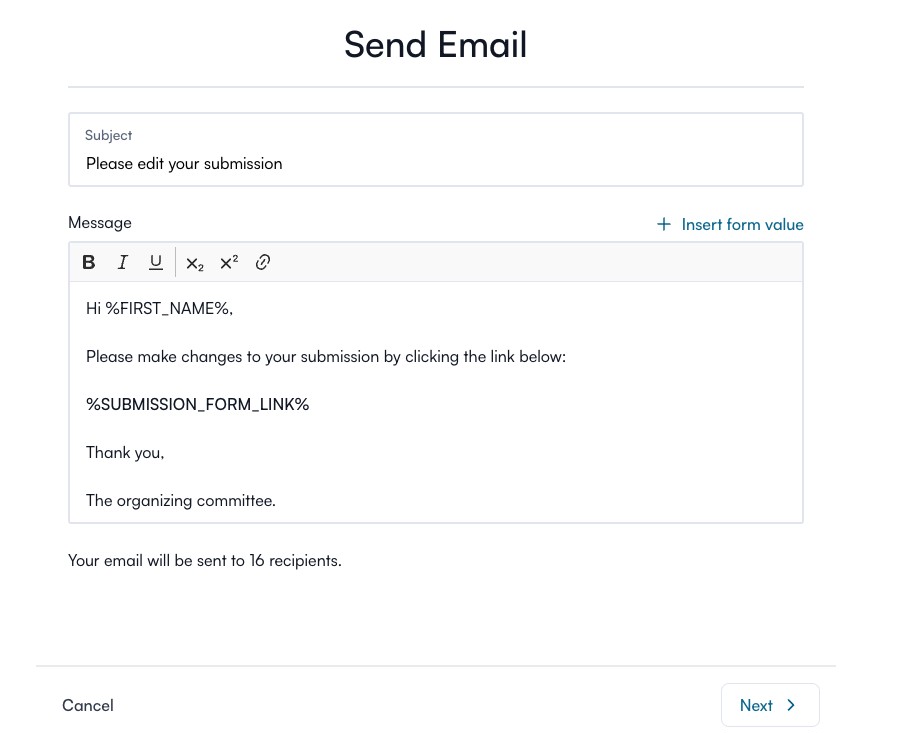Click the "The organizing committee." signature line

click(x=181, y=500)
